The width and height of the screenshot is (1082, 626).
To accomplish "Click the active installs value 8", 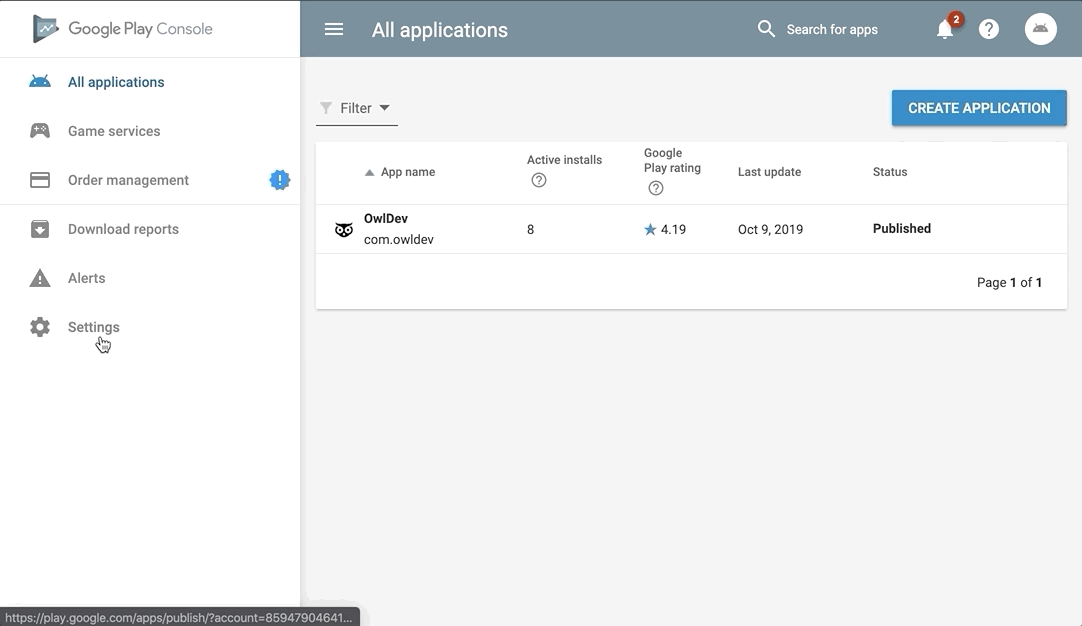I will pyautogui.click(x=530, y=229).
